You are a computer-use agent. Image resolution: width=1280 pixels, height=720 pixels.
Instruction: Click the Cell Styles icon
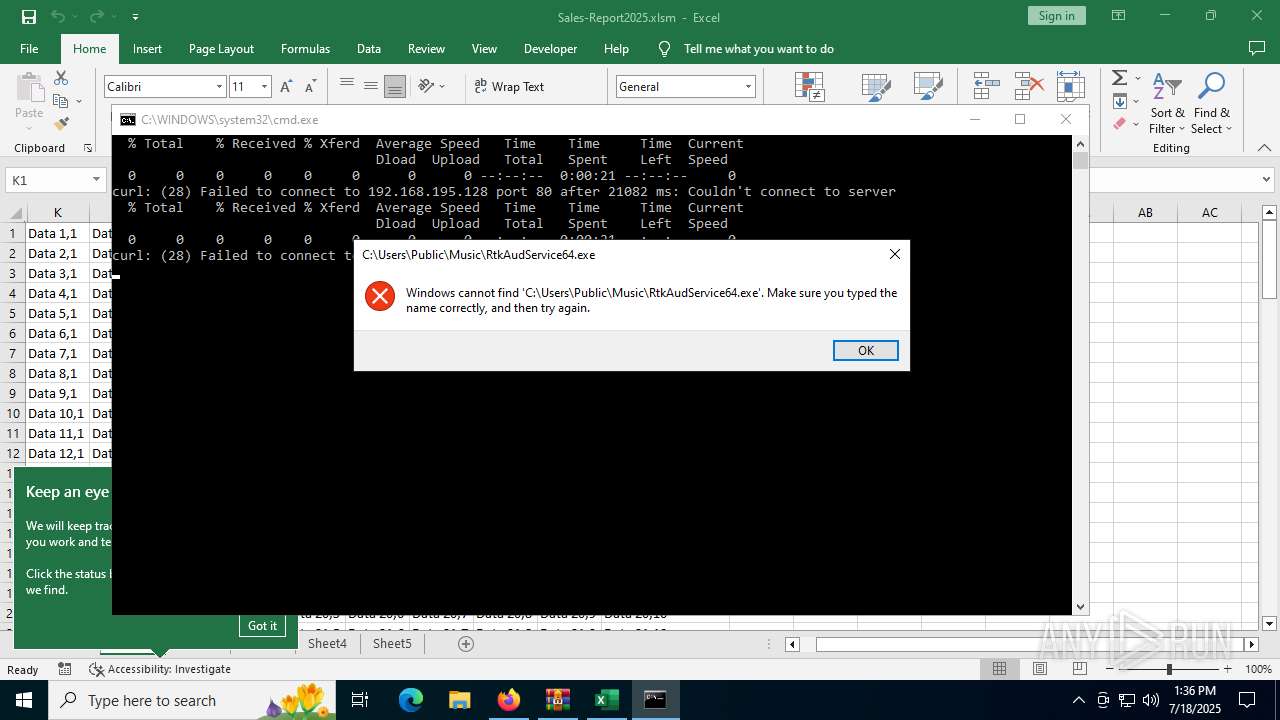(927, 86)
